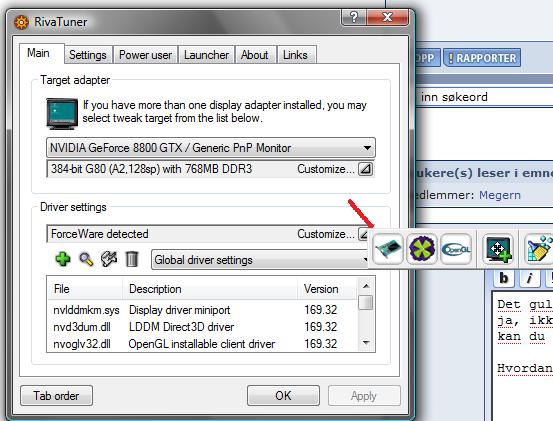
Task: Click RAPPORTER button in the browser window
Action: coord(482,58)
